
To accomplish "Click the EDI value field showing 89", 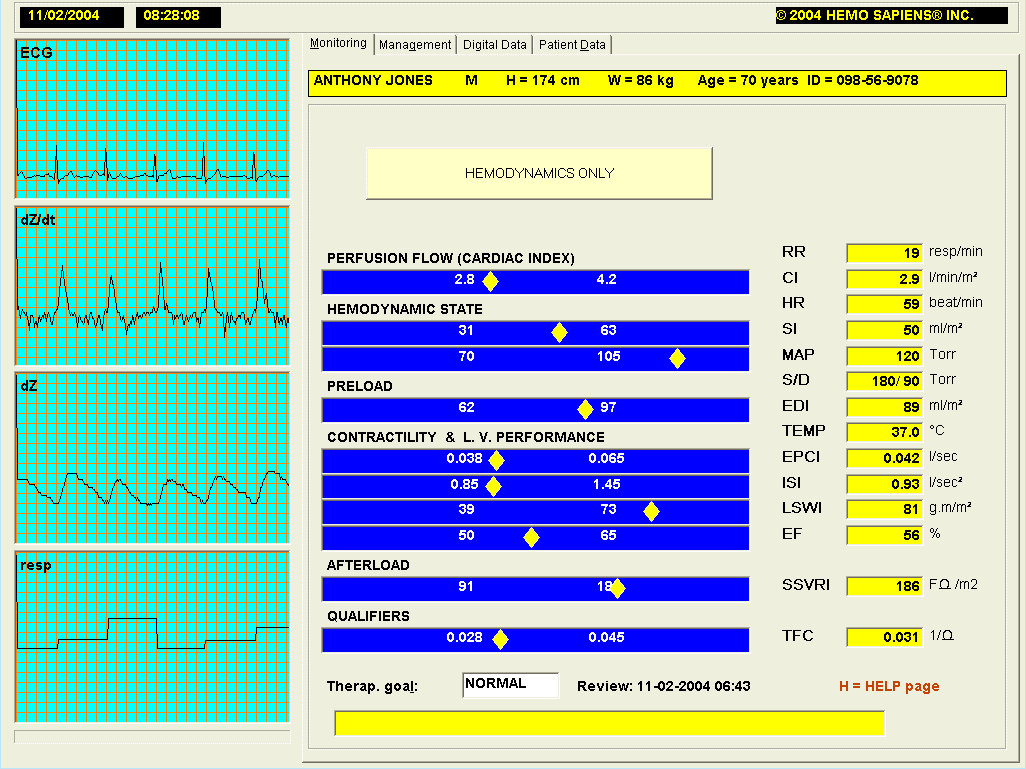I will point(884,407).
